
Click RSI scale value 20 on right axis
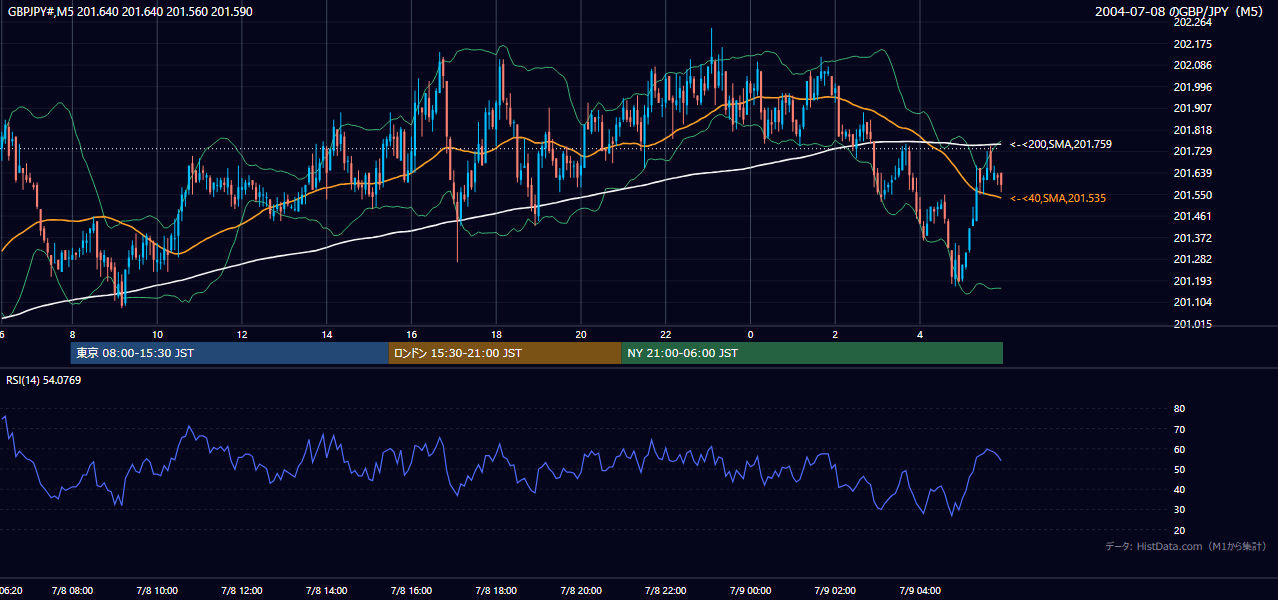point(1179,530)
